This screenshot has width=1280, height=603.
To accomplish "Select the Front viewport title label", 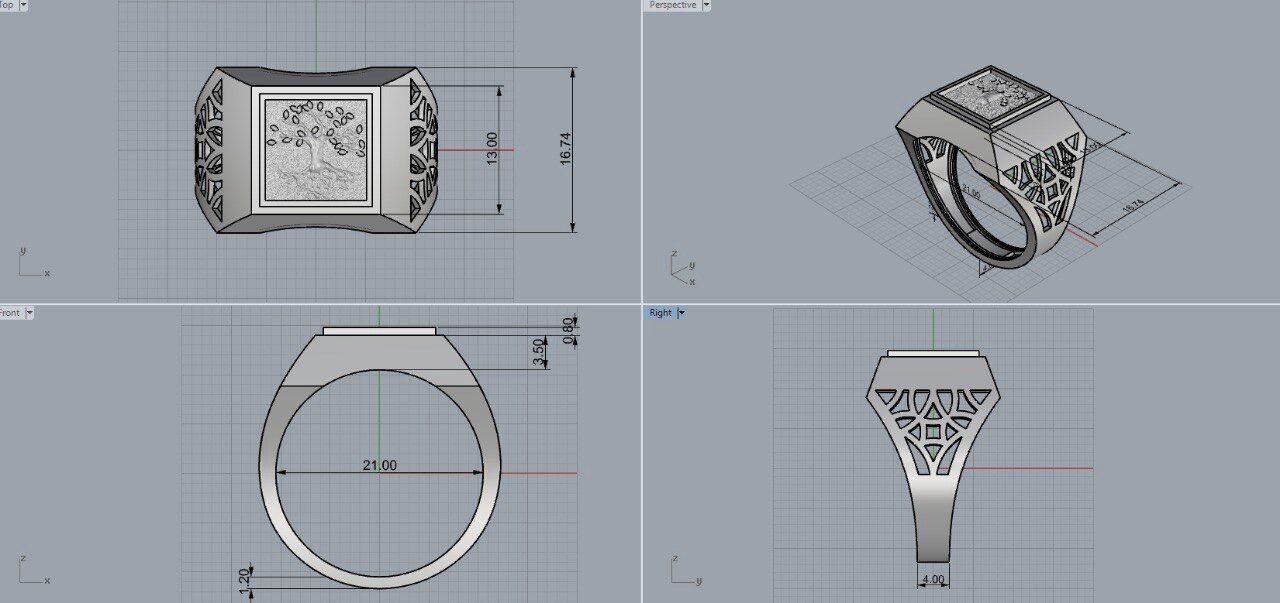I will point(9,313).
